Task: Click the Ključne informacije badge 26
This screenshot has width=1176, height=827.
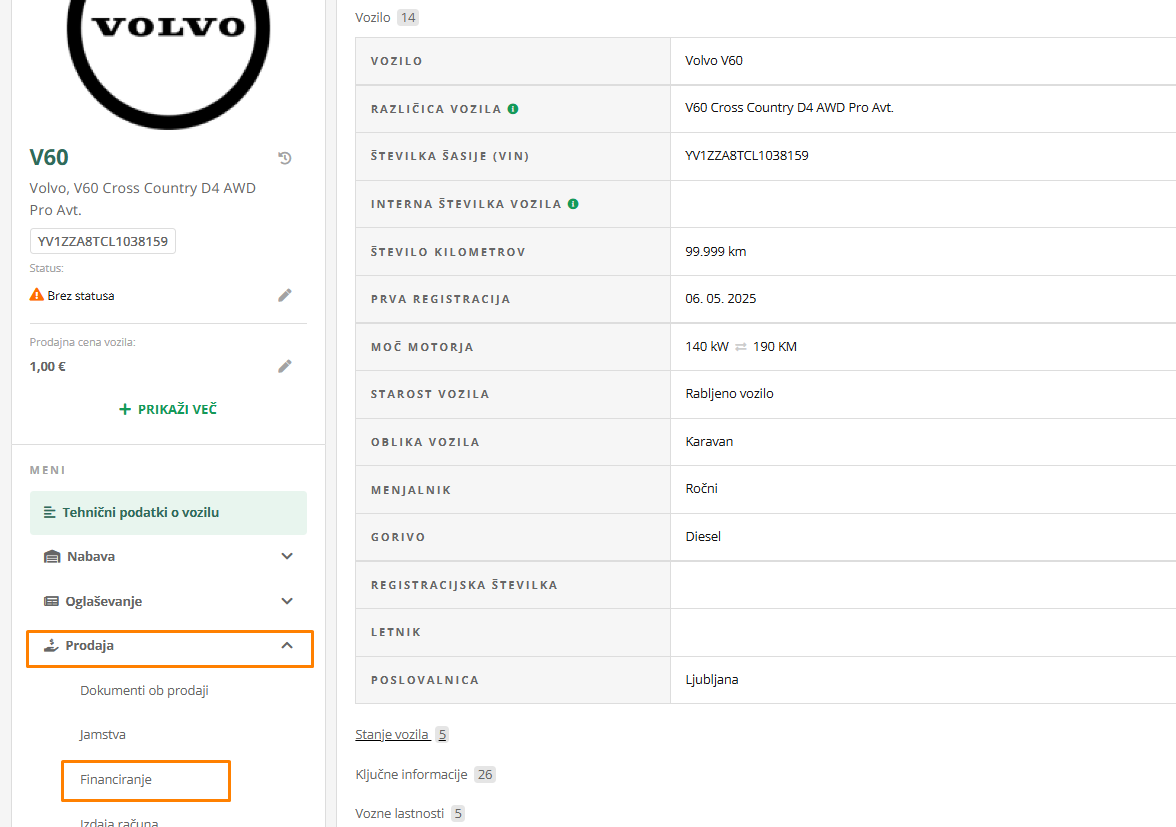Action: point(485,775)
